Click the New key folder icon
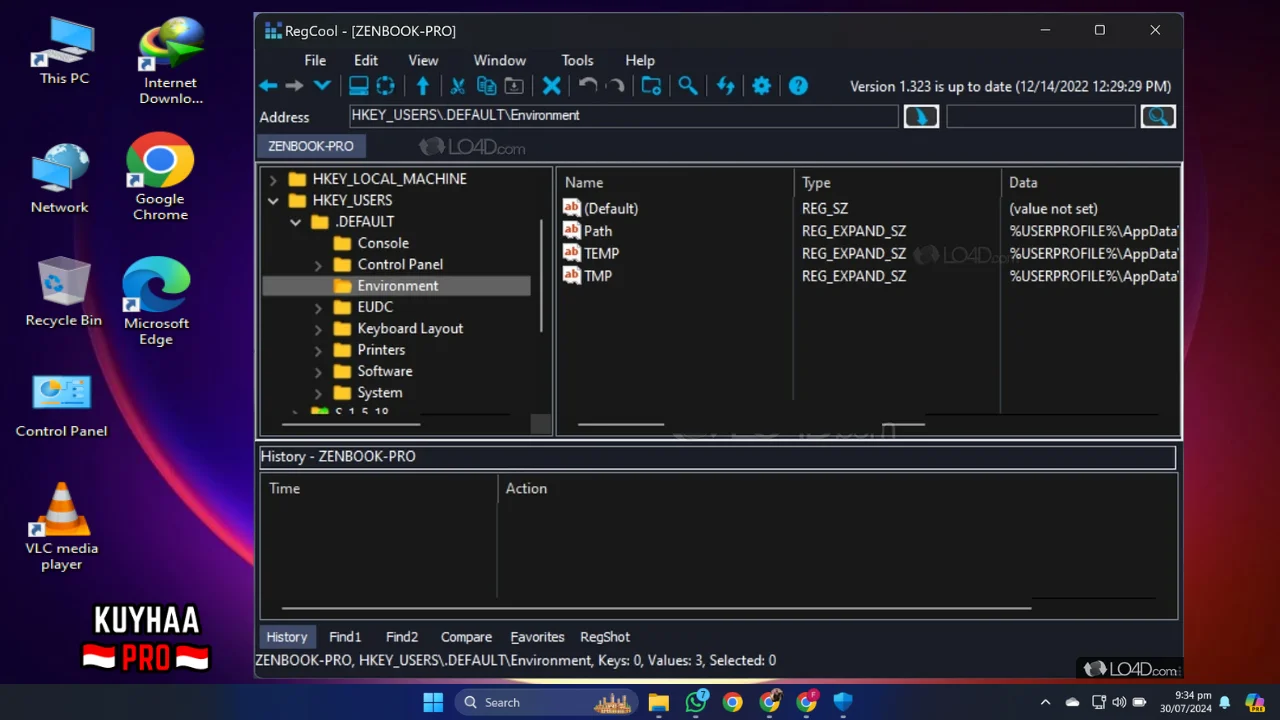This screenshot has height=720, width=1280. (651, 86)
